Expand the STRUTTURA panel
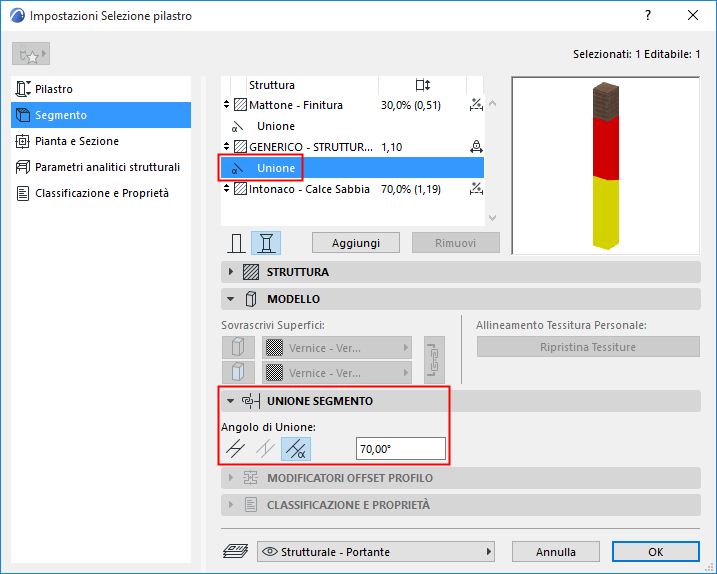This screenshot has height=574, width=717. 231,272
